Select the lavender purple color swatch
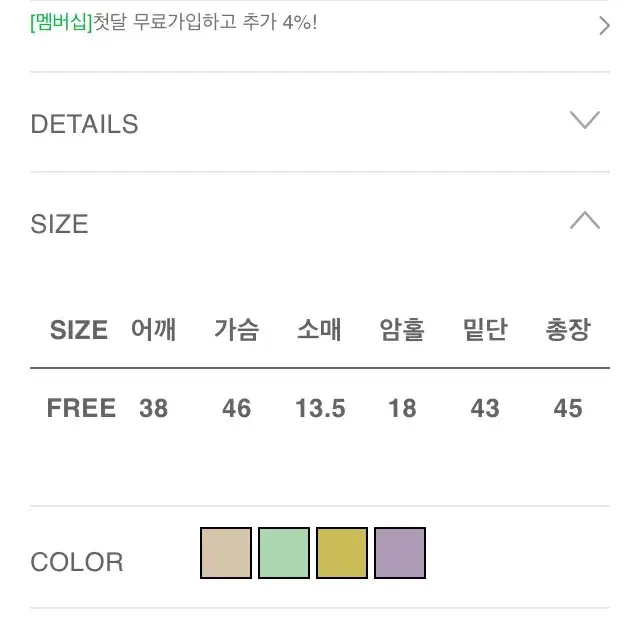This screenshot has height=640, width=640. pos(400,553)
